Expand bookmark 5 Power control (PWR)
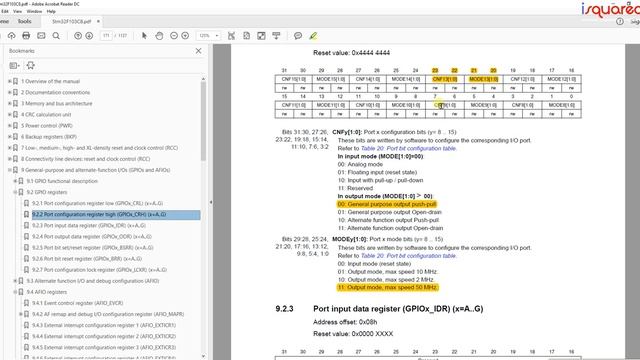Image resolution: width=640 pixels, height=360 pixels. 9,126
